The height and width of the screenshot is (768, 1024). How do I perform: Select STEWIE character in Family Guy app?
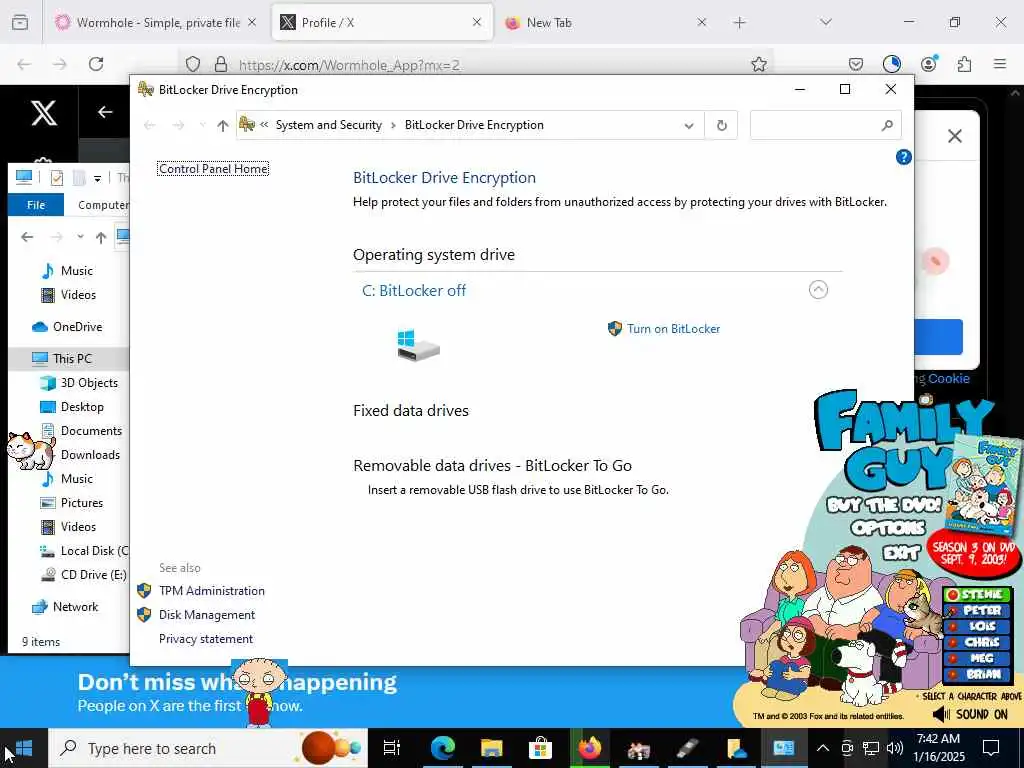click(x=976, y=594)
